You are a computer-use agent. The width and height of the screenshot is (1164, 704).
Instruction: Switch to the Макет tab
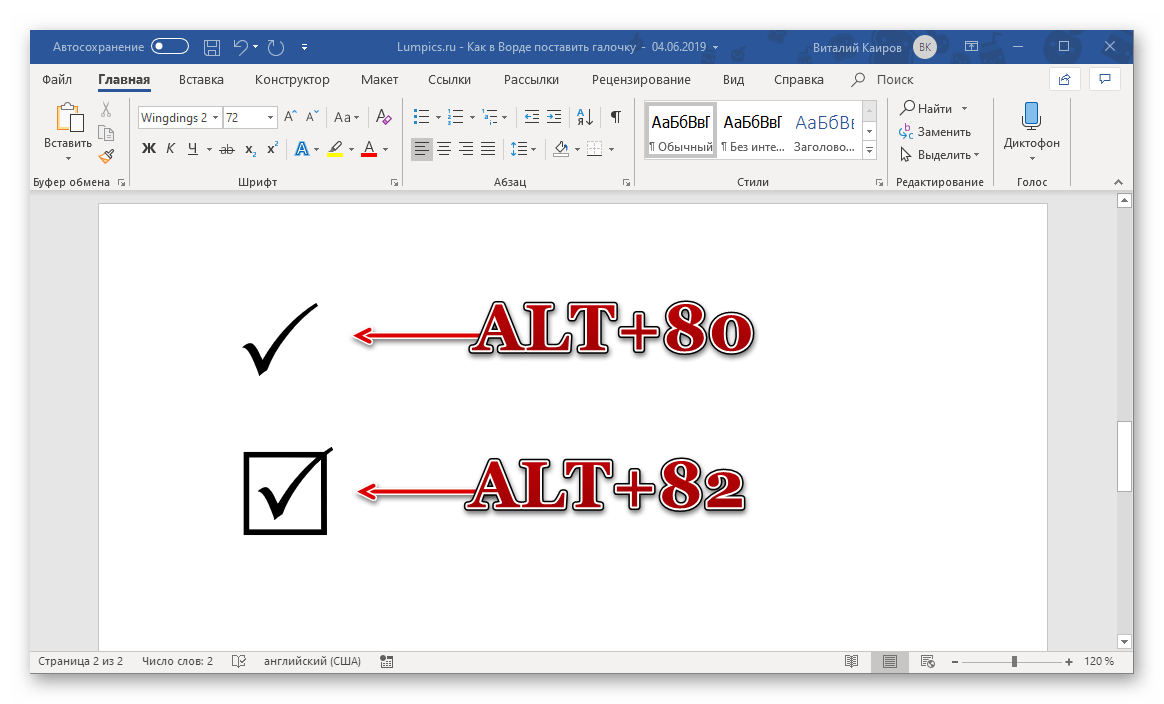pos(379,79)
